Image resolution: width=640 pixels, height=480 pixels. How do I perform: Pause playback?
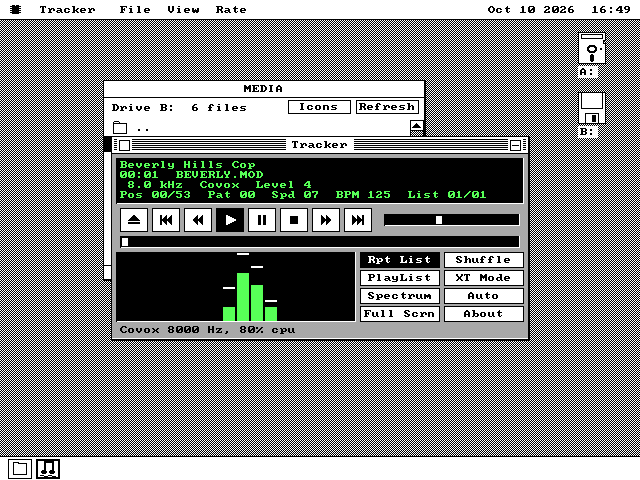pyautogui.click(x=262, y=220)
